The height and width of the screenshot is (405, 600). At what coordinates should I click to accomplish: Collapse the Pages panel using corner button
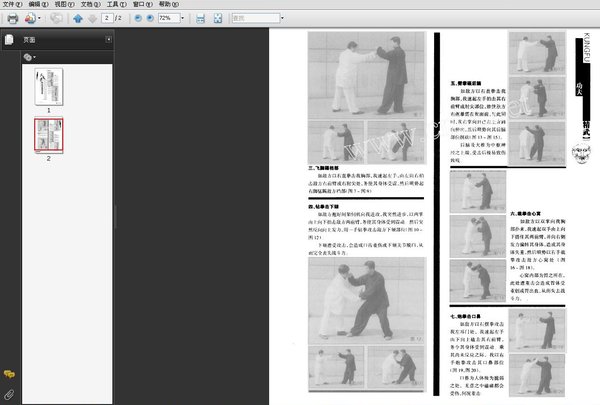108,40
